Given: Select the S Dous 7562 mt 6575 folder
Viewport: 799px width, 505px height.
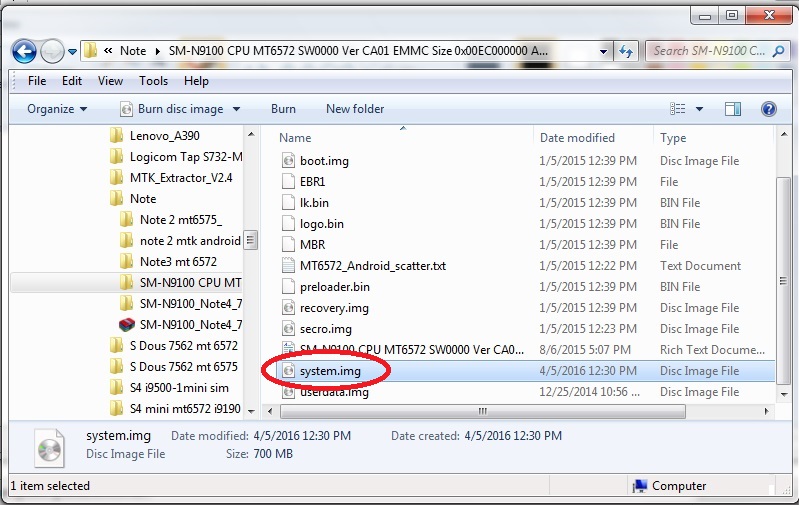Looking at the screenshot, I should (x=174, y=366).
